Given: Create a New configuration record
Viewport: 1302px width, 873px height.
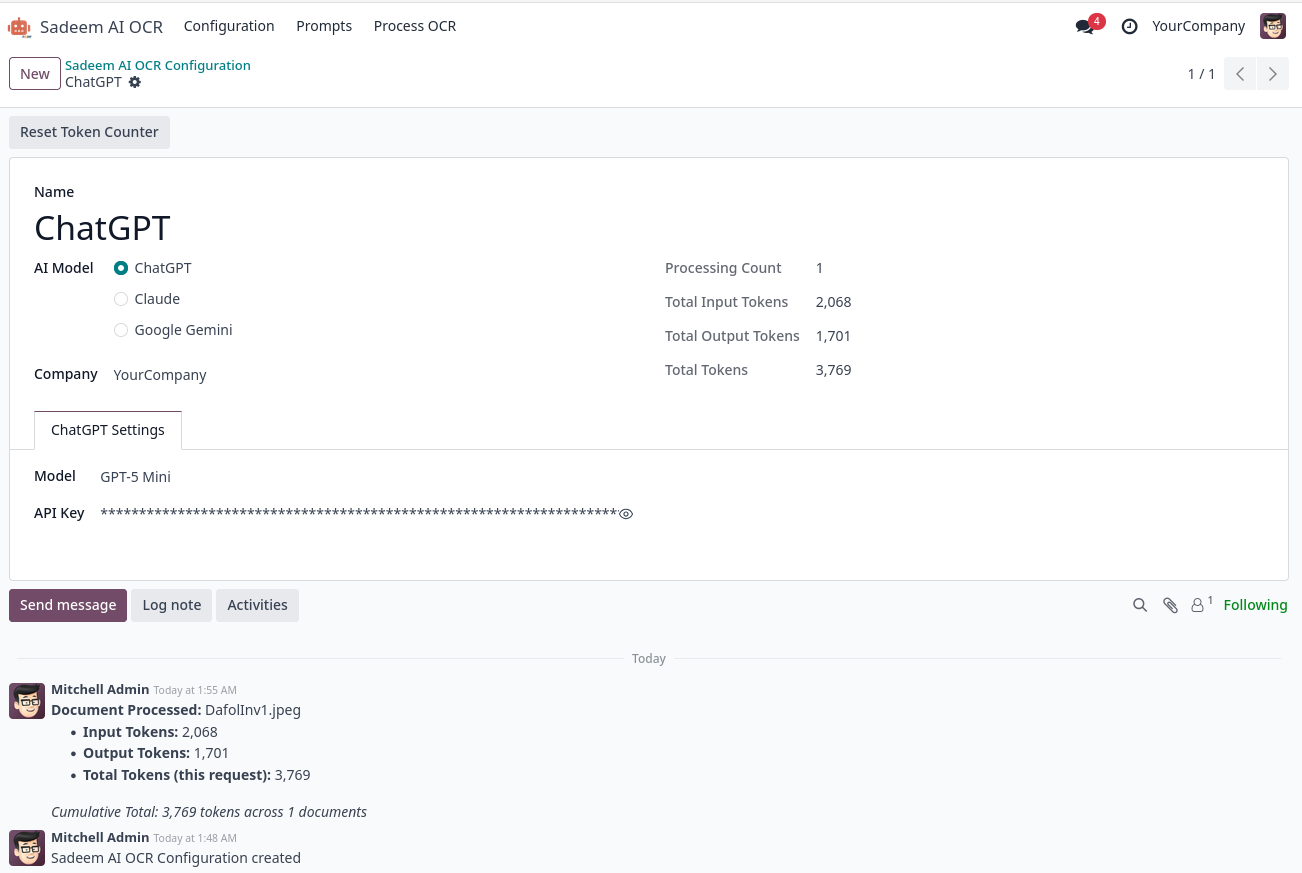Looking at the screenshot, I should [x=35, y=74].
